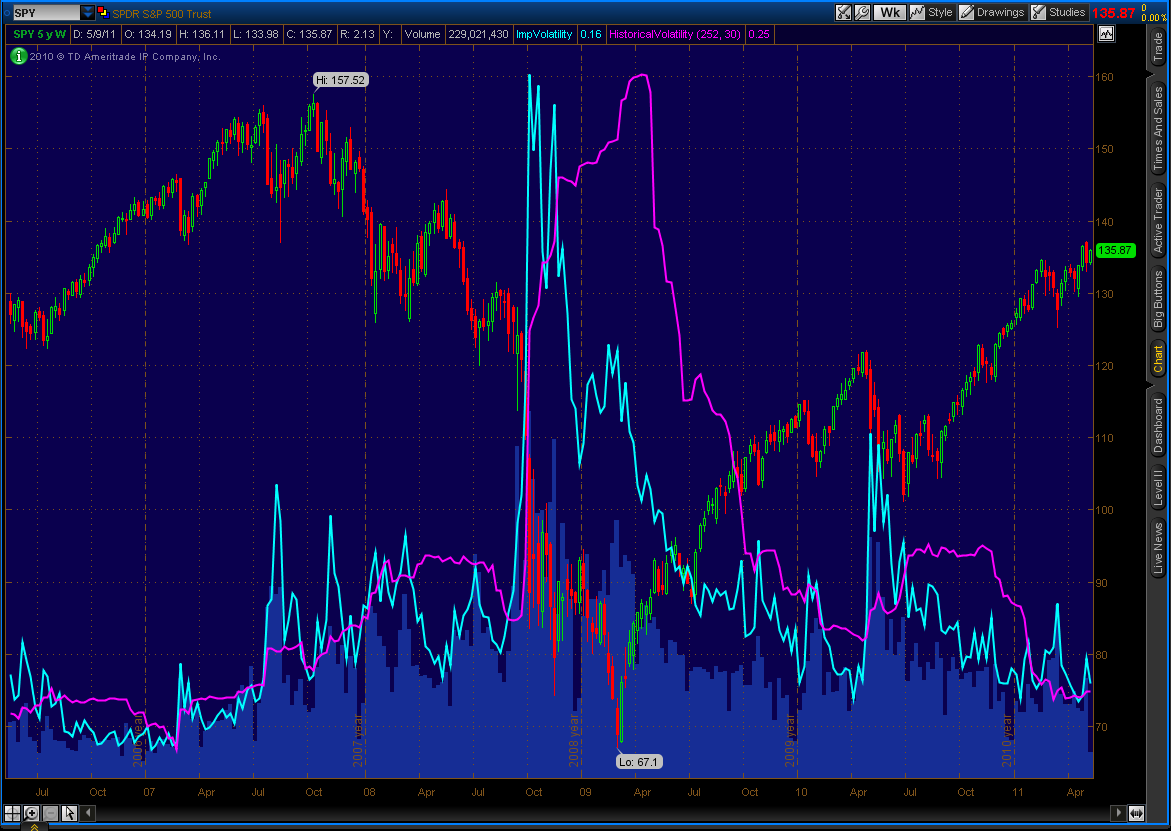Click the SPY 5 y W header label
1171x831 pixels.
[x=40, y=34]
